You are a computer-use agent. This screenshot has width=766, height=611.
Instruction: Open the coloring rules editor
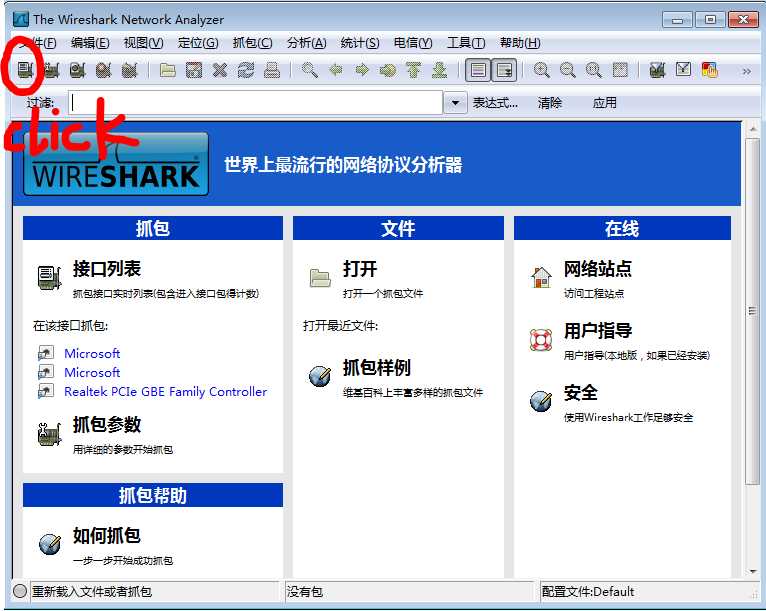pyautogui.click(x=709, y=70)
